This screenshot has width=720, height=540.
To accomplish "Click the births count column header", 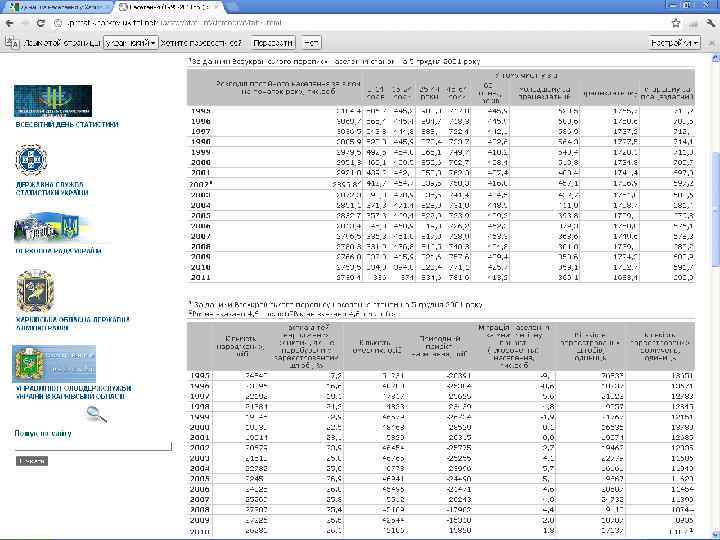I will 240,346.
